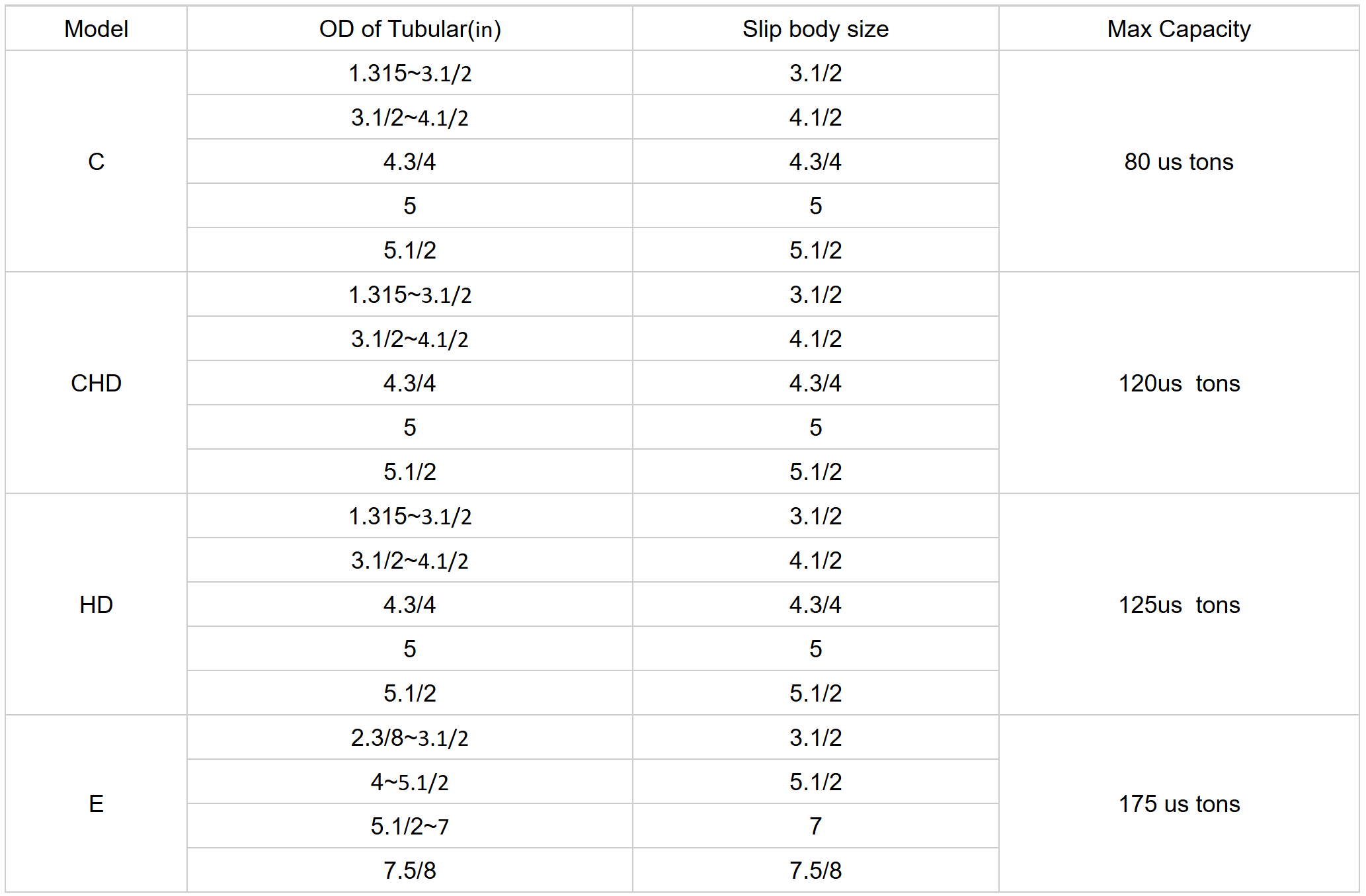Select the "Max Capacity" header cell
Viewport: 1366px width, 896px height.
pyautogui.click(x=1179, y=29)
